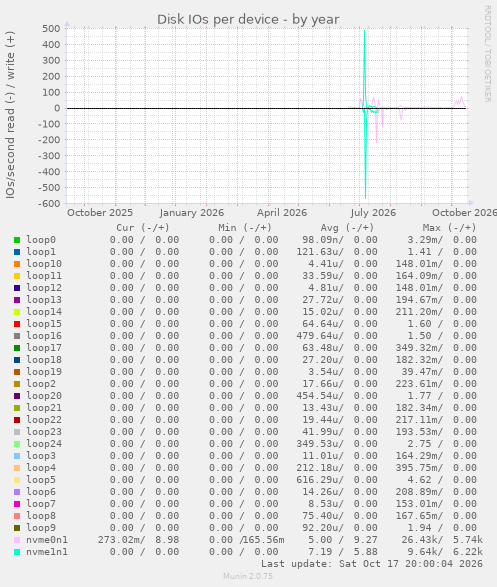Click the 'Min (-/+)' column header
Image resolution: width=497 pixels, height=587 pixels.
[245, 228]
